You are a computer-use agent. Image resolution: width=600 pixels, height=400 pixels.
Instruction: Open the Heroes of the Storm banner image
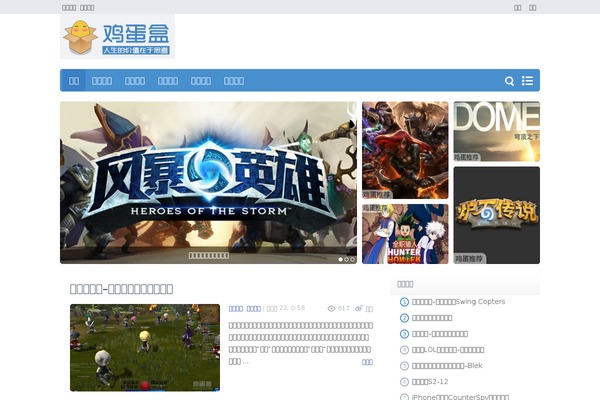tap(209, 183)
